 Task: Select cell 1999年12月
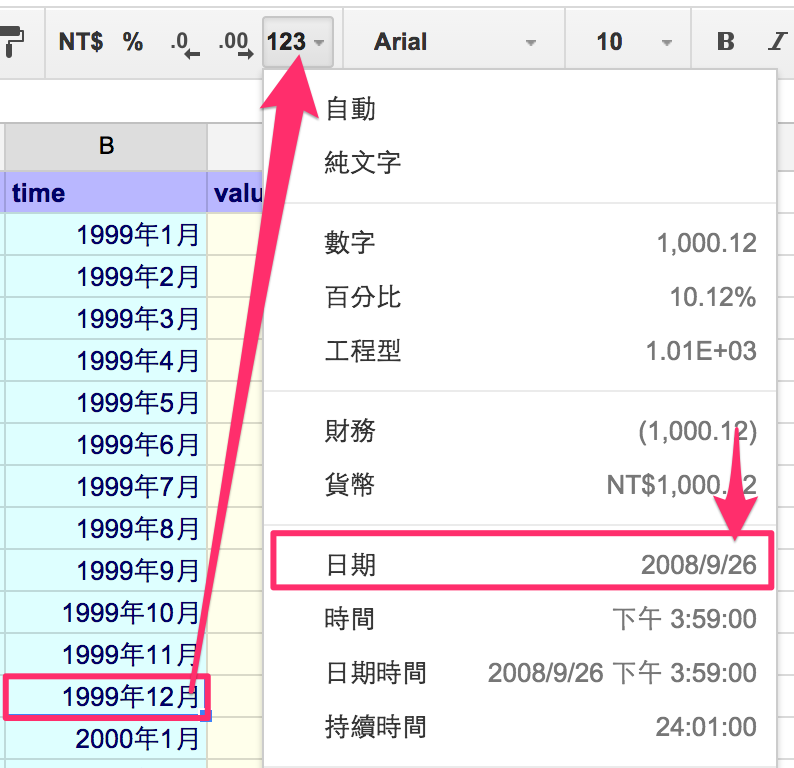(106, 697)
